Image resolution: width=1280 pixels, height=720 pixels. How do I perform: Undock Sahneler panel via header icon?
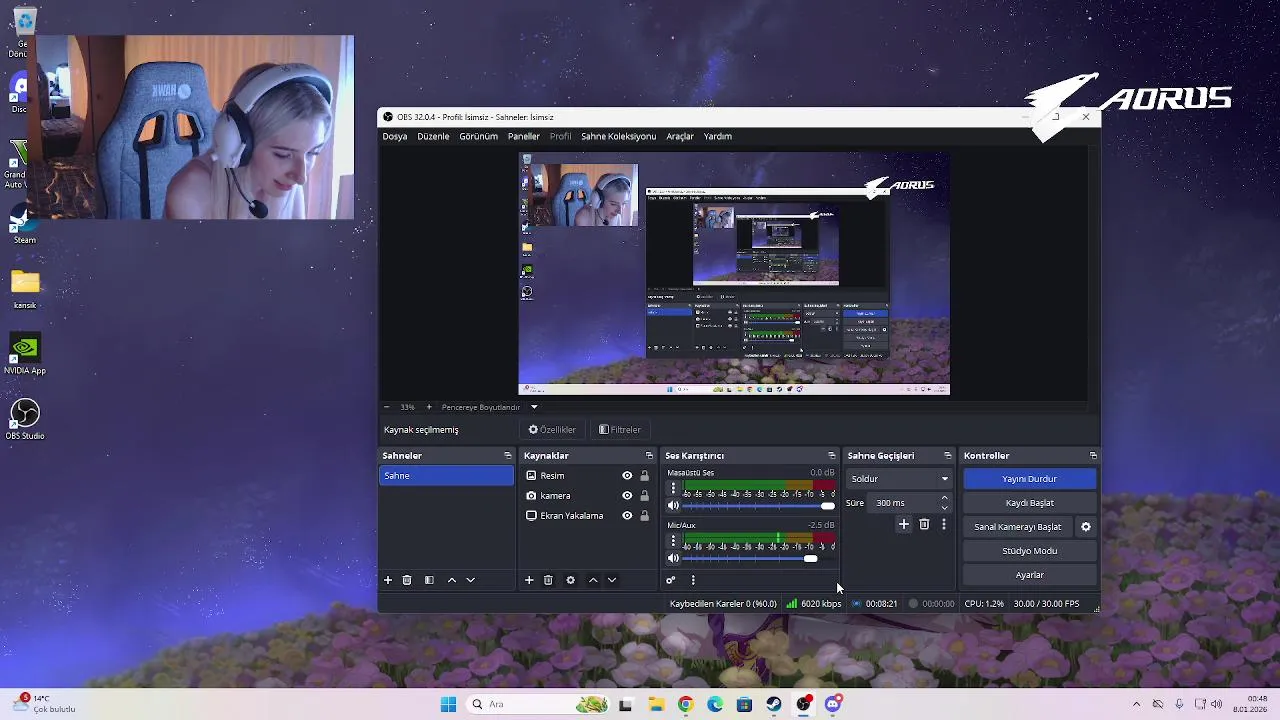[x=507, y=456]
